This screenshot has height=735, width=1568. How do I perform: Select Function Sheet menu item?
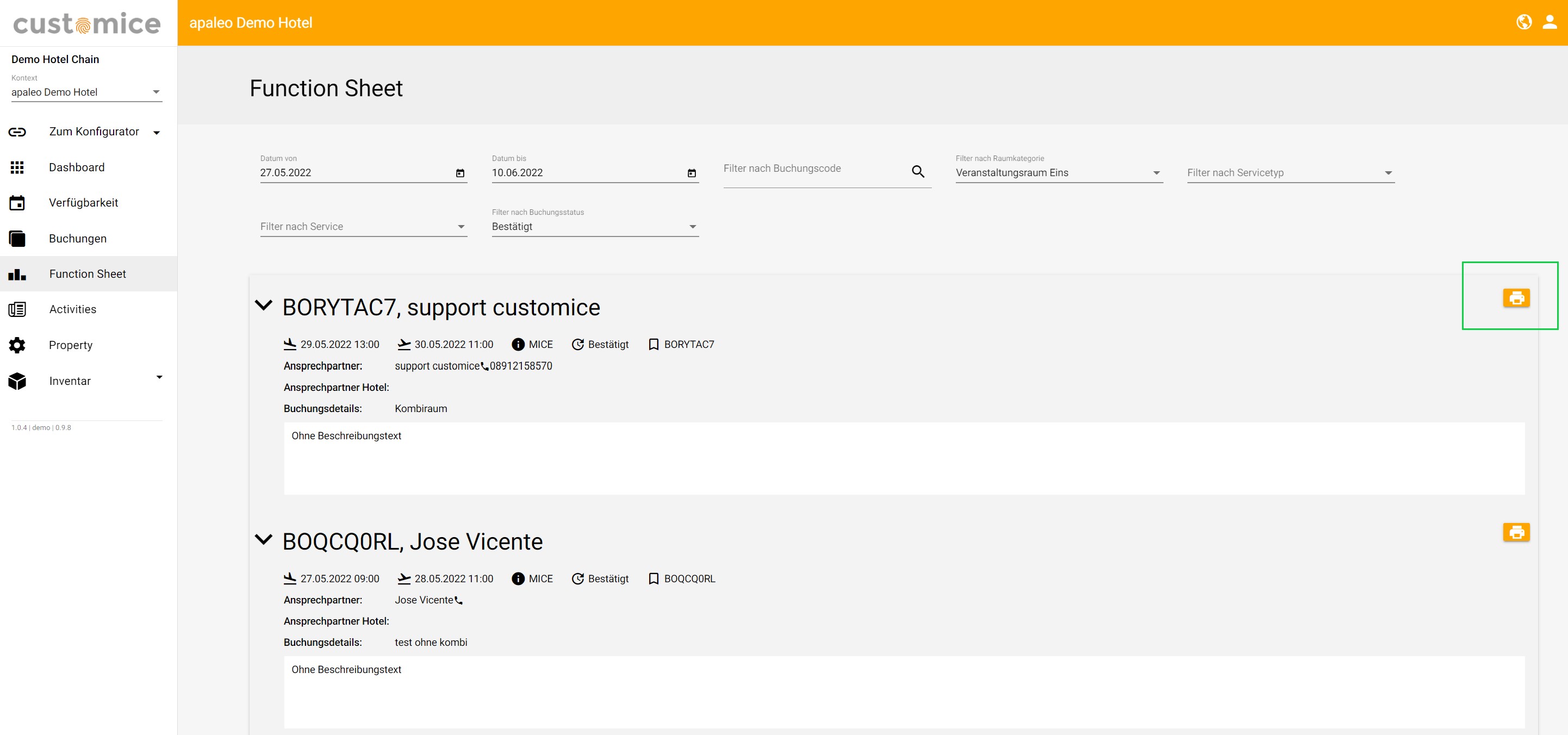88,274
